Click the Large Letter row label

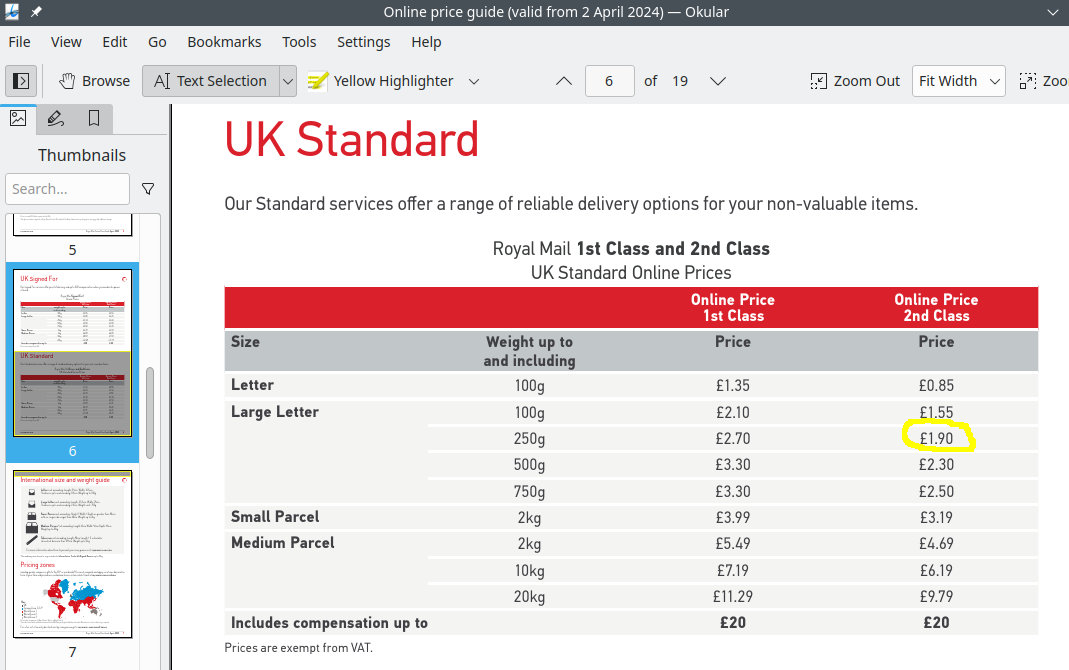pyautogui.click(x=275, y=412)
